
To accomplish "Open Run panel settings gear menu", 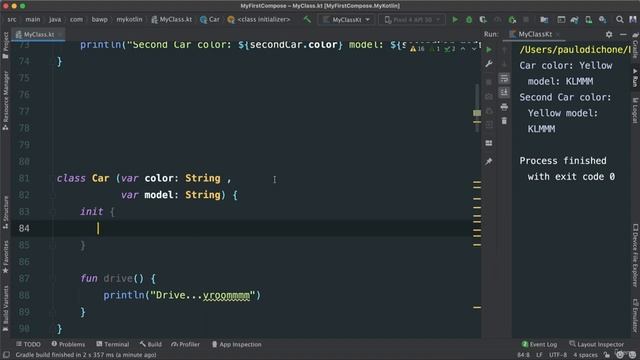I will (609, 34).
